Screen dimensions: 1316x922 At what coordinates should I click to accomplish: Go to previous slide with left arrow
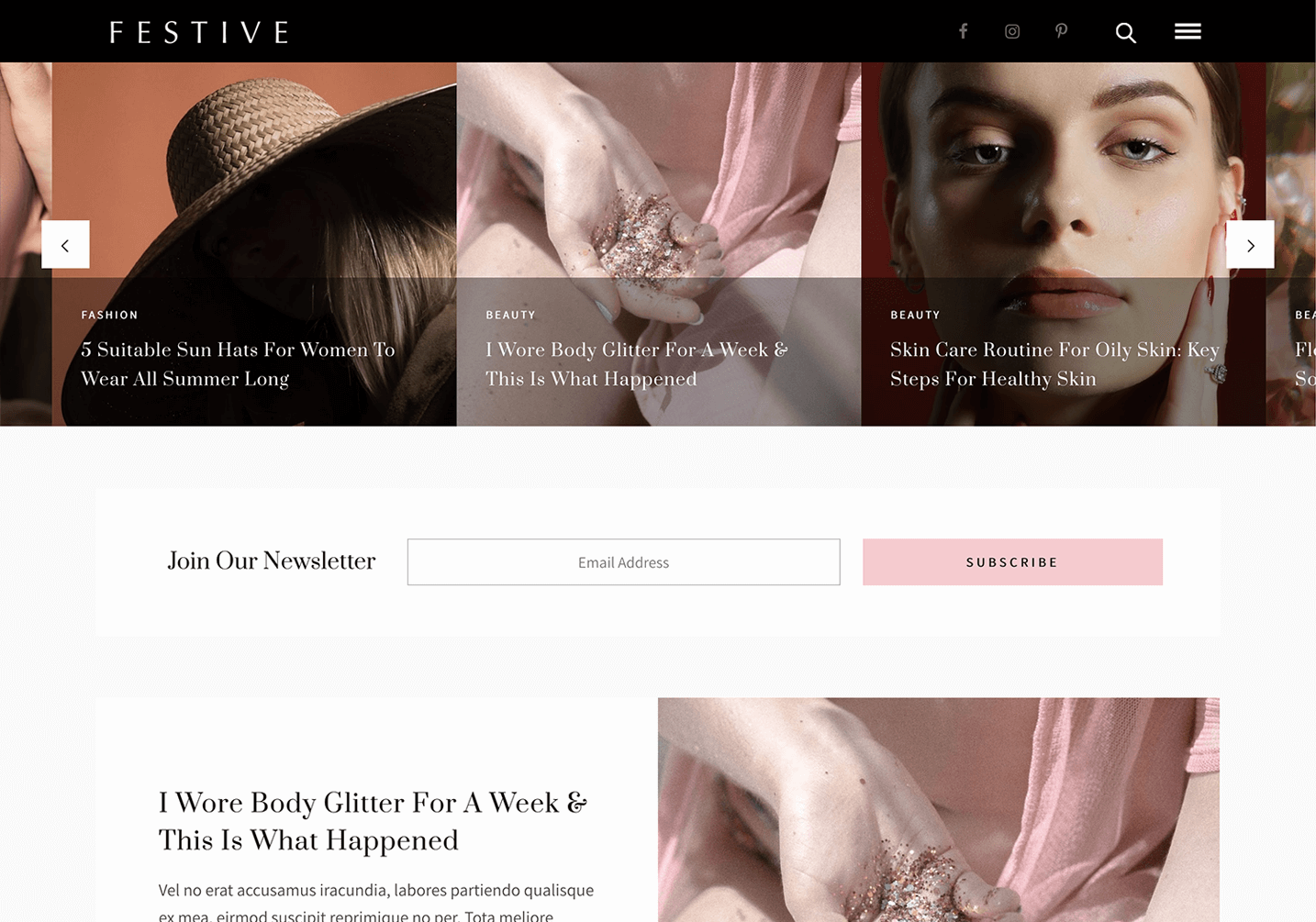click(65, 244)
